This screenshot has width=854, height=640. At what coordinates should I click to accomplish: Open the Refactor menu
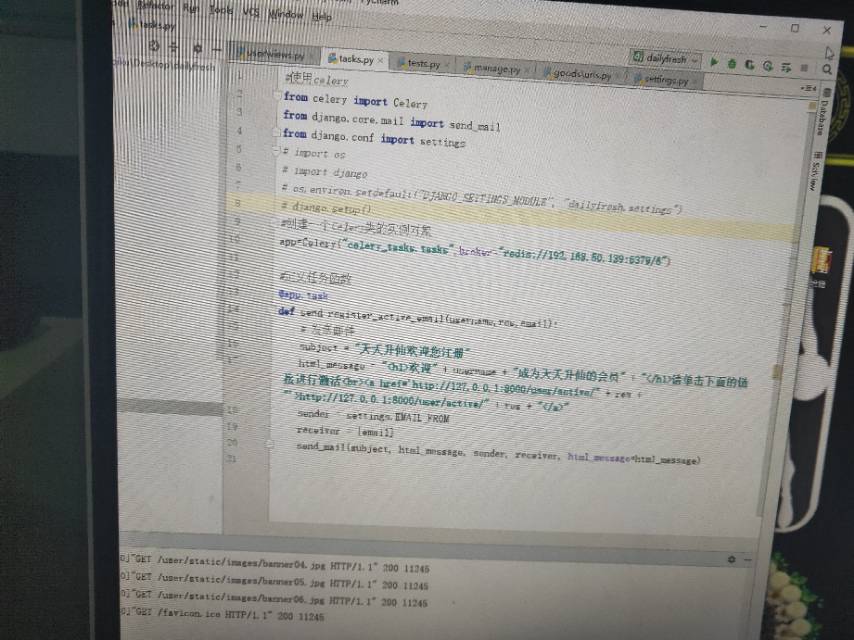click(x=155, y=5)
